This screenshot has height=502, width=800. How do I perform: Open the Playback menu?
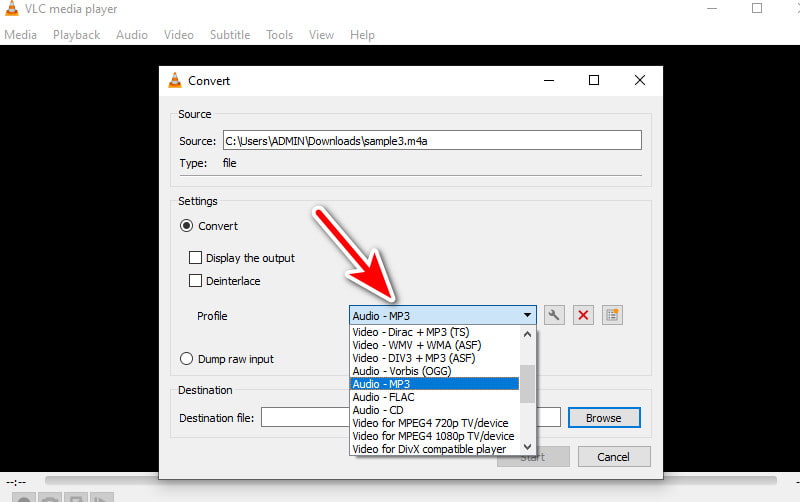[x=76, y=35]
